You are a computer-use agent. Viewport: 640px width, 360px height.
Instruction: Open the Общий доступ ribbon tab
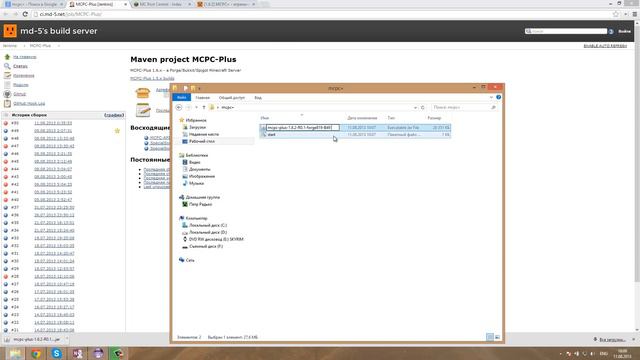click(232, 98)
